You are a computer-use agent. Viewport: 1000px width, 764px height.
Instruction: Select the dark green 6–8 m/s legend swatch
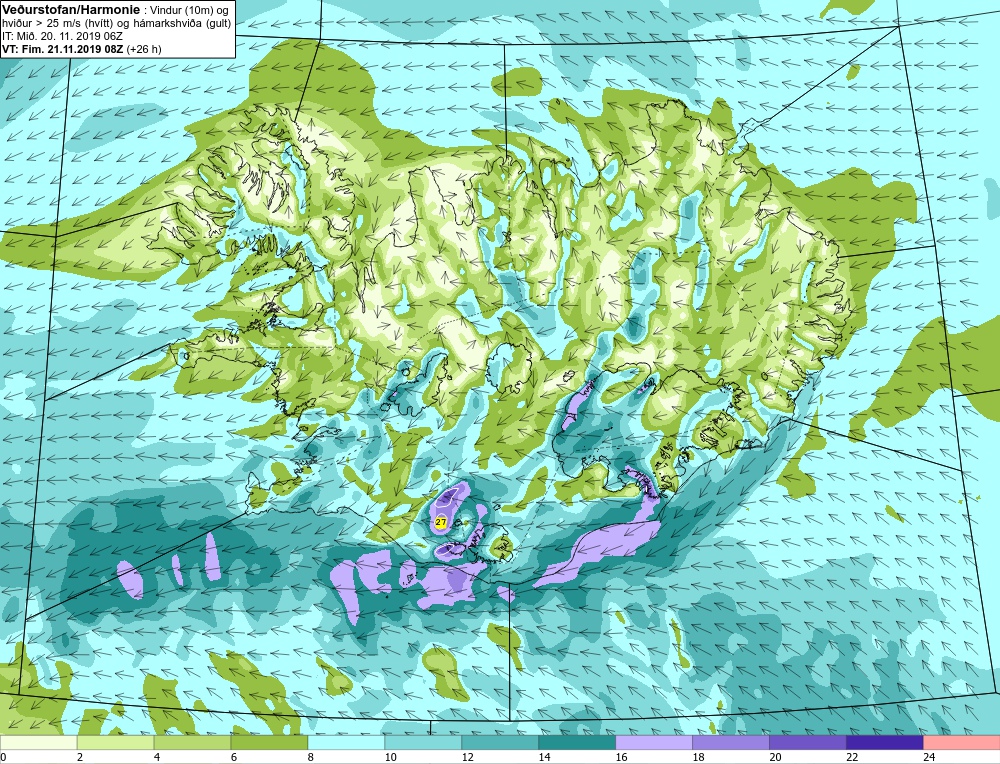point(269,743)
